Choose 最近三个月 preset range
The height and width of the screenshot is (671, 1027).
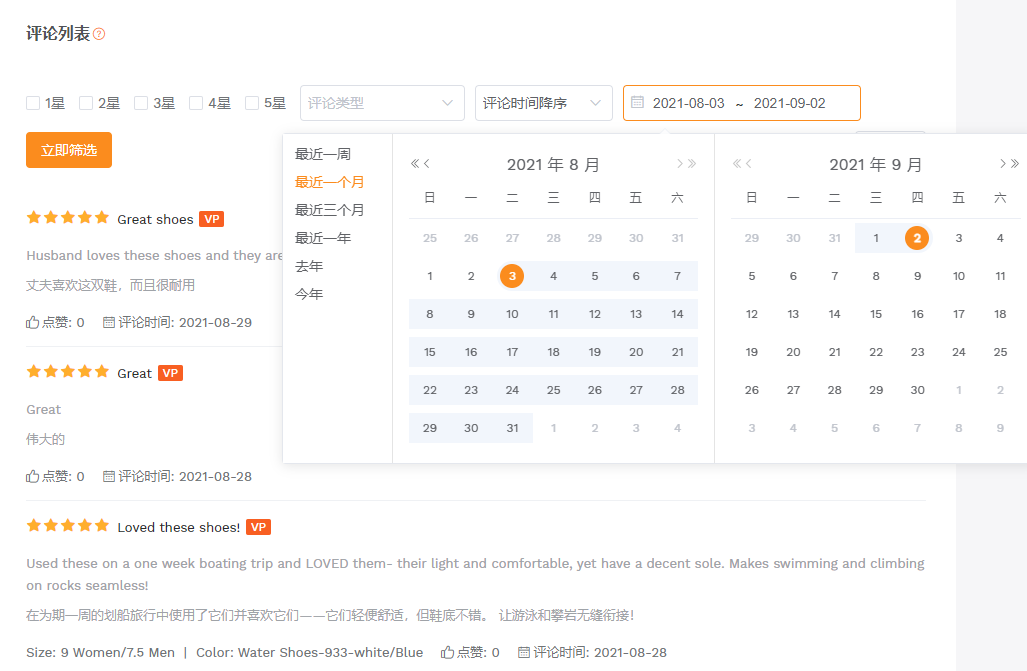pyautogui.click(x=329, y=210)
